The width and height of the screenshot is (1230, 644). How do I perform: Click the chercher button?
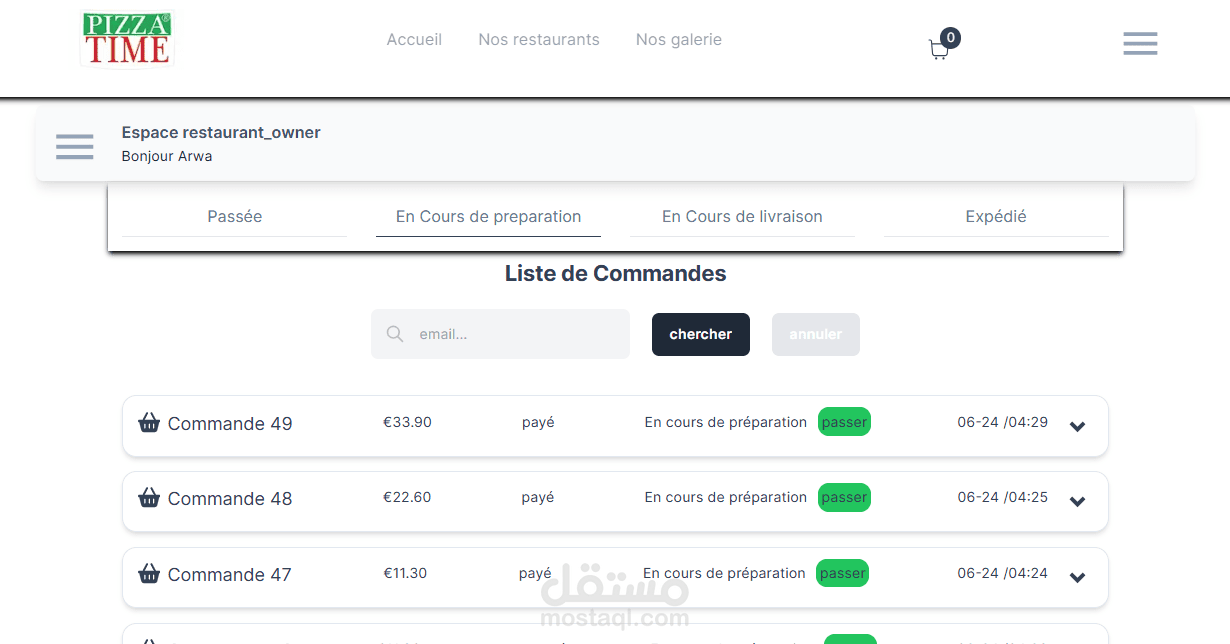(701, 334)
